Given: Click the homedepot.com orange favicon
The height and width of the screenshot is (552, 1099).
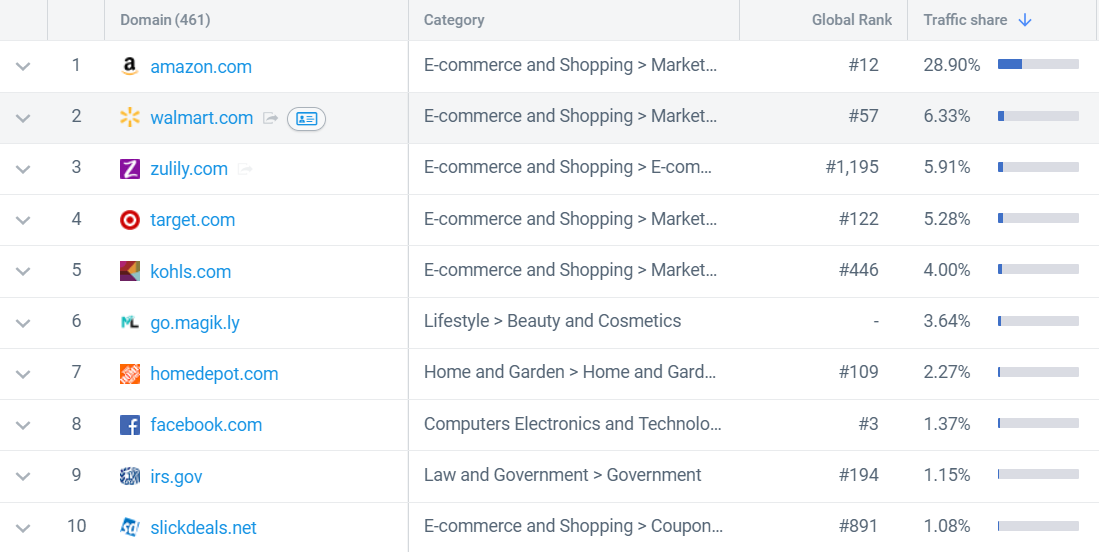Looking at the screenshot, I should 130,374.
